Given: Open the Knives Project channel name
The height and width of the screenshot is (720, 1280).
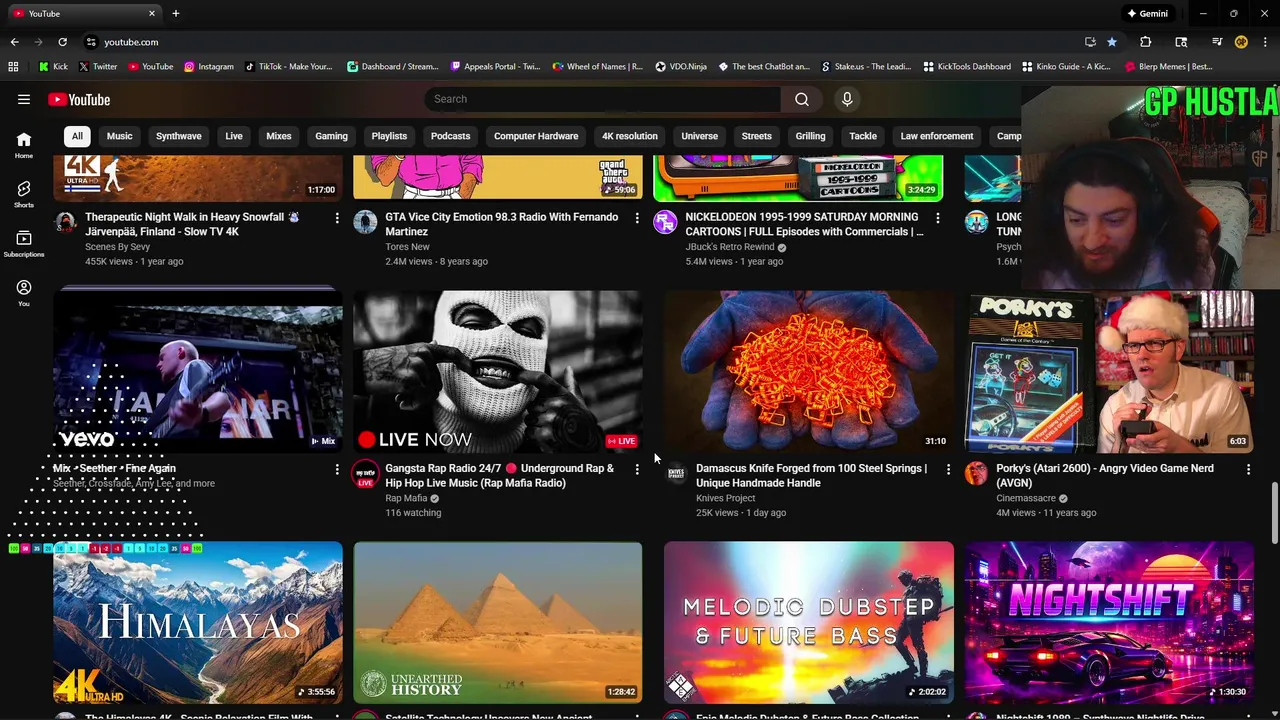Looking at the screenshot, I should point(725,498).
